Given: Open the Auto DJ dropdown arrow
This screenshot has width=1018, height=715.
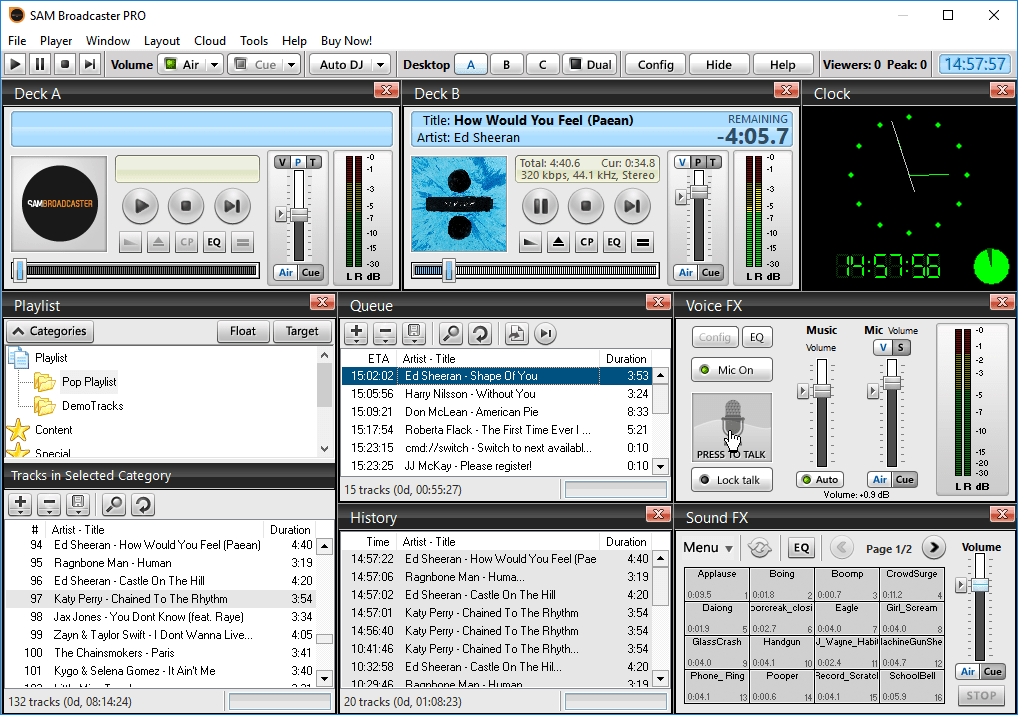Looking at the screenshot, I should coord(380,65).
